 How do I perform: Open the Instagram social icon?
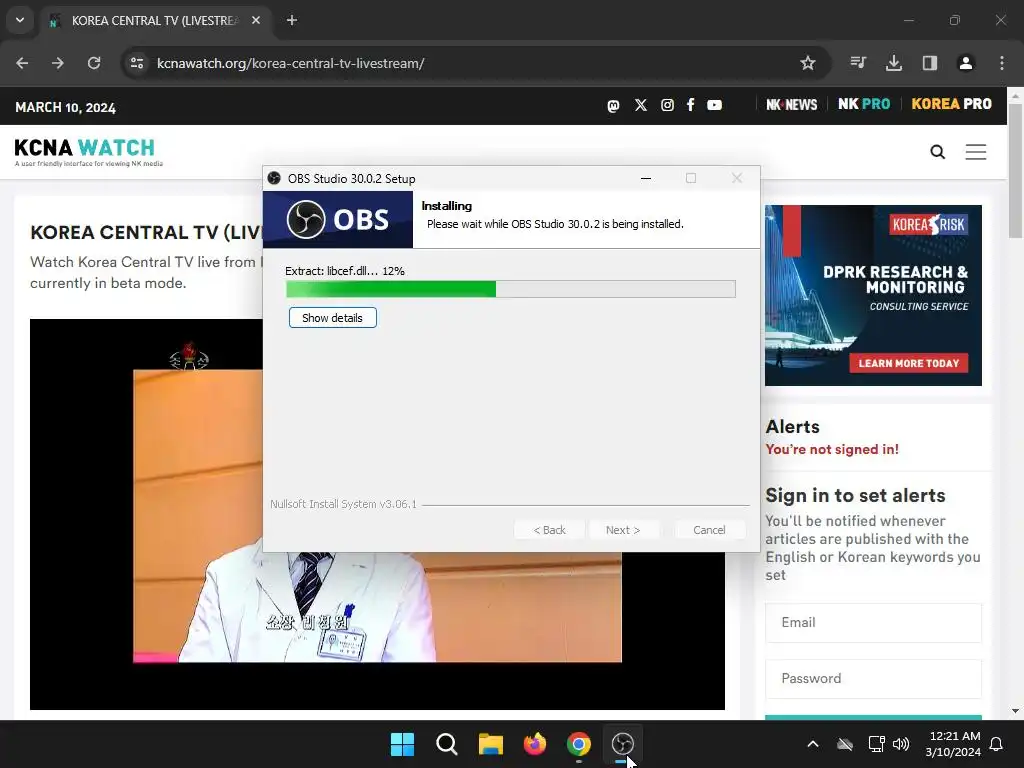click(x=667, y=105)
